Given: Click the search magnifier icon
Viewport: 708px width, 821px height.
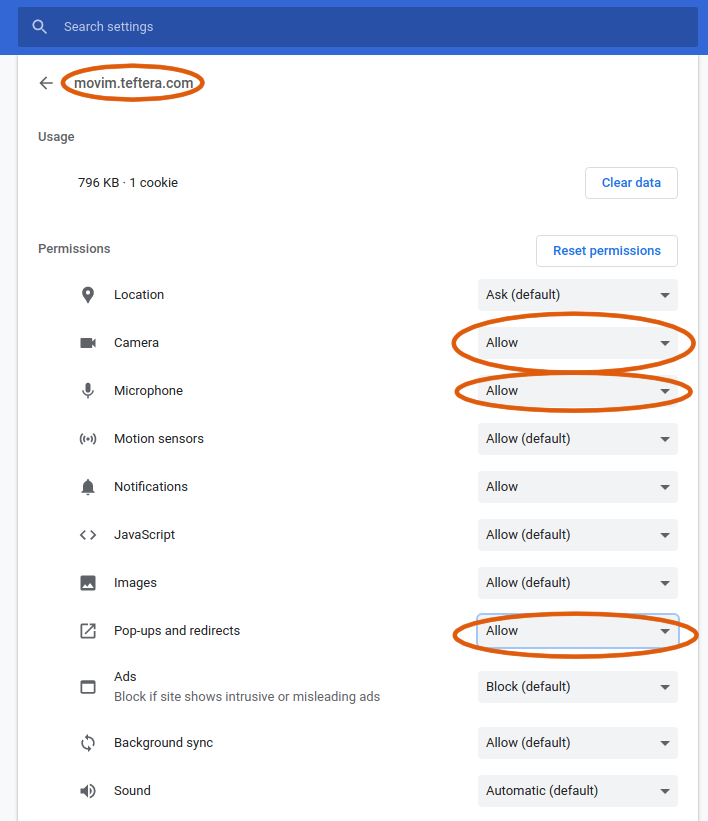Looking at the screenshot, I should tap(40, 27).
